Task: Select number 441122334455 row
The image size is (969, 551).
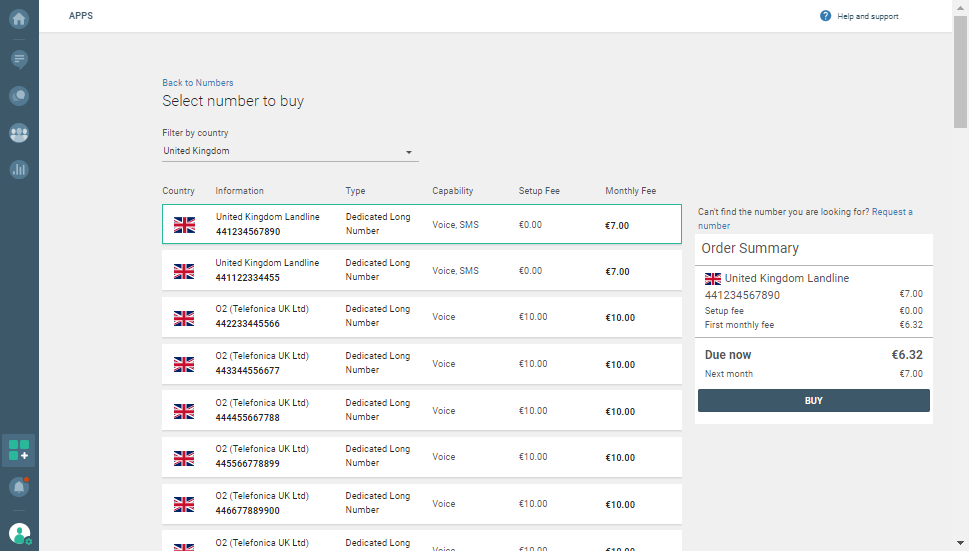Action: click(x=421, y=270)
